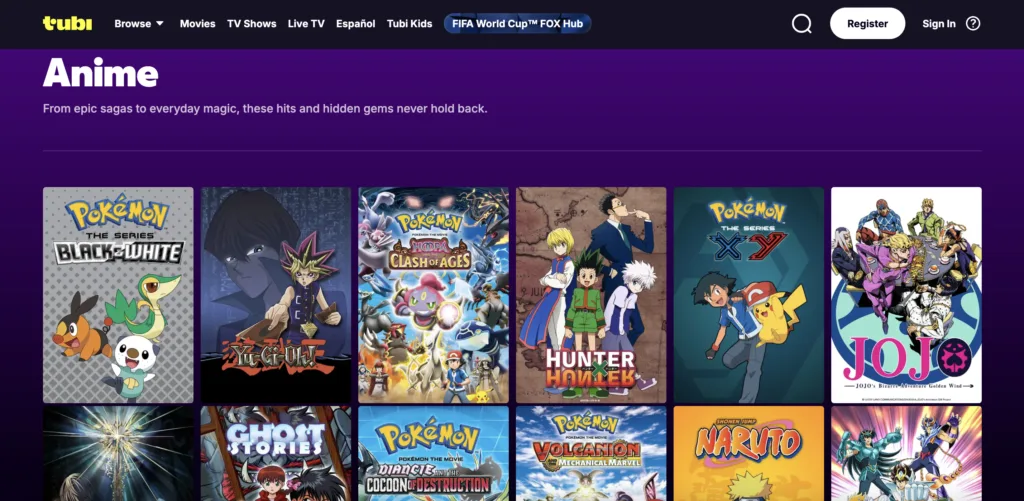Open TV Shows section
Image resolution: width=1024 pixels, height=501 pixels.
click(x=251, y=24)
